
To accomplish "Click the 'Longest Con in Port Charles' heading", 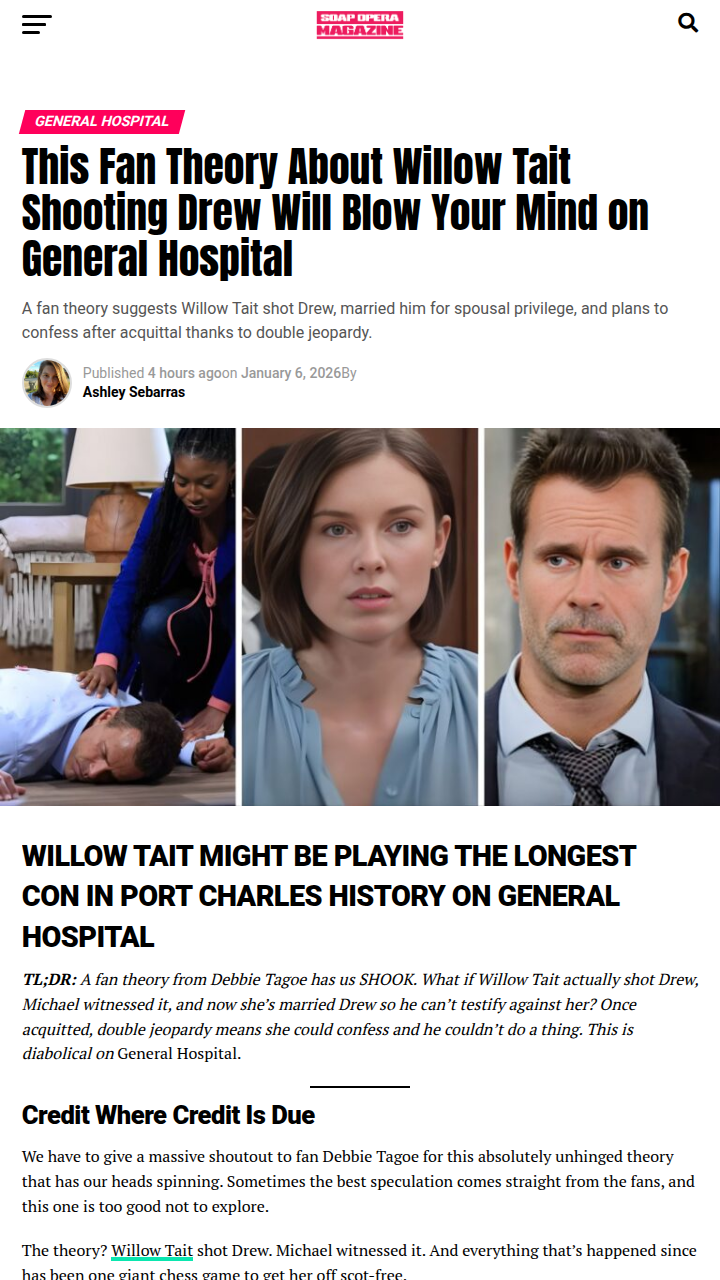I will (x=329, y=896).
